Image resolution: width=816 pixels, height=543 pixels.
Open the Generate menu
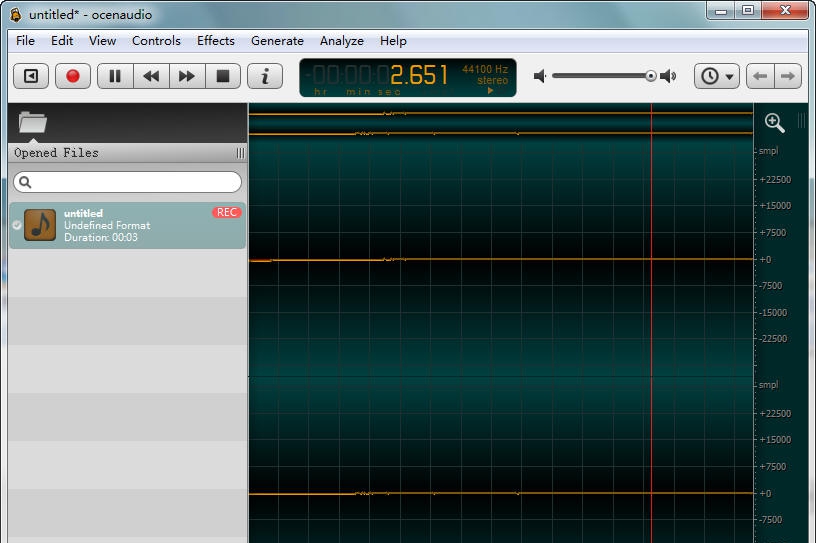pyautogui.click(x=277, y=41)
